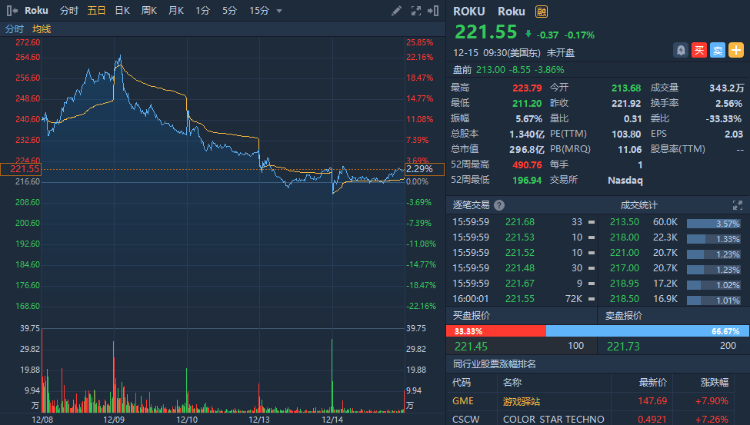Click the 交易所 Nasdaq value
750x425 pixels.
point(625,180)
